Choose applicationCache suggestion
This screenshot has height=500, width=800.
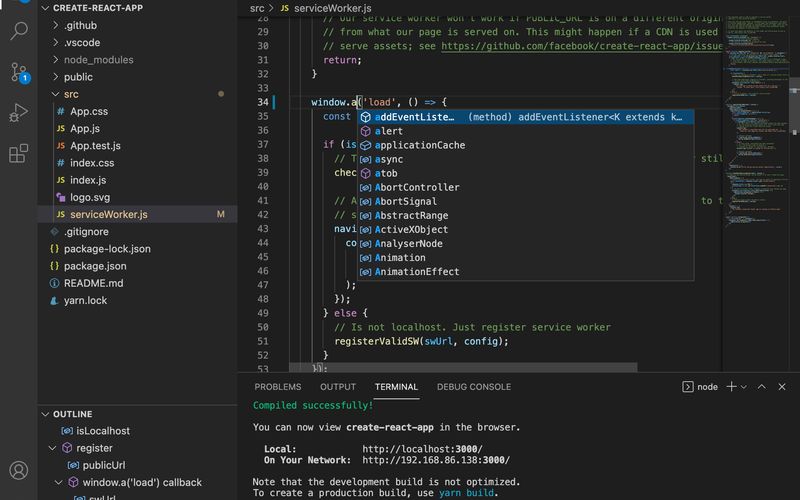(x=526, y=145)
